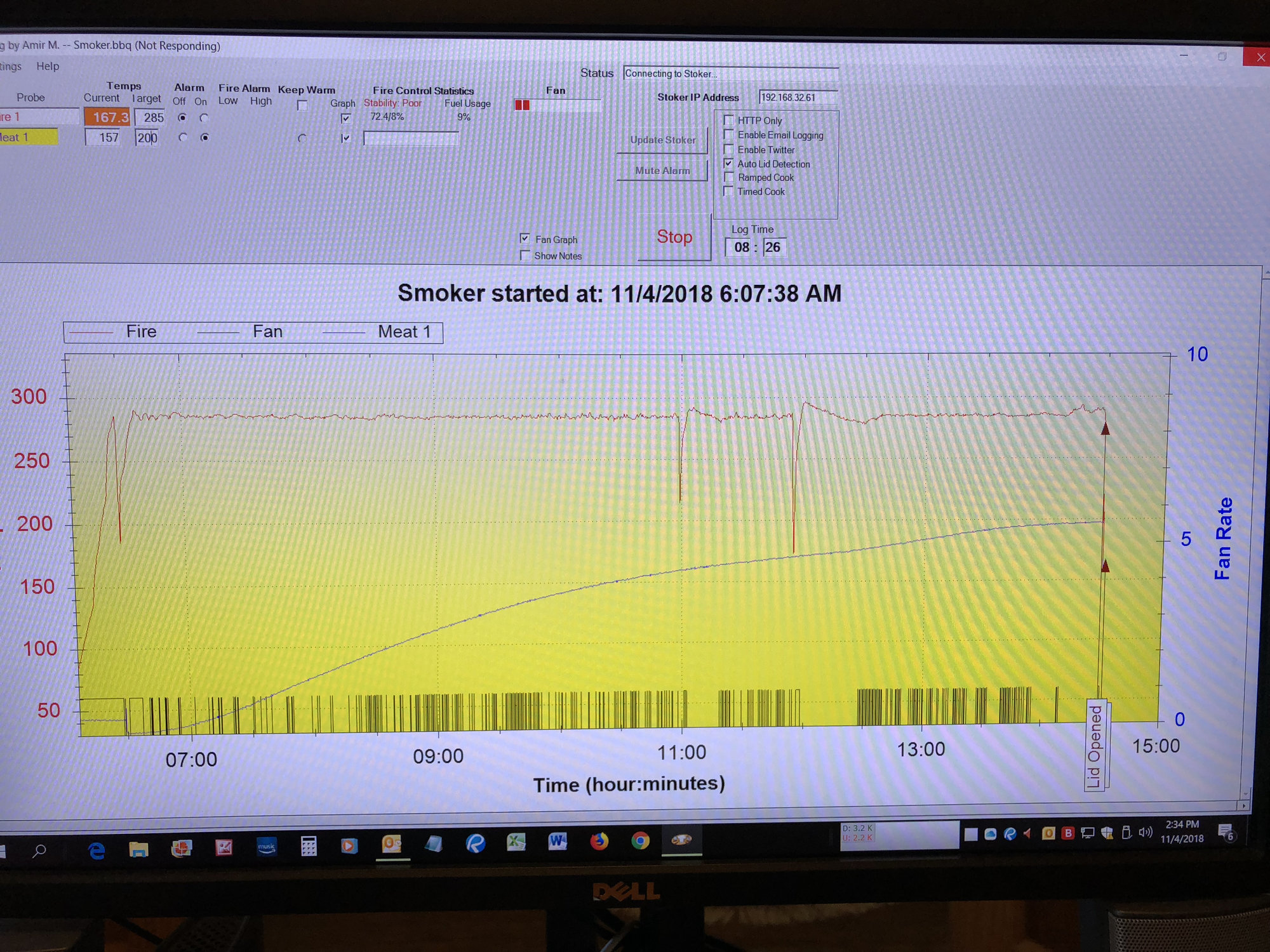Open Google Chrome from the taskbar
Viewport: 1270px width, 952px height.
coord(640,841)
